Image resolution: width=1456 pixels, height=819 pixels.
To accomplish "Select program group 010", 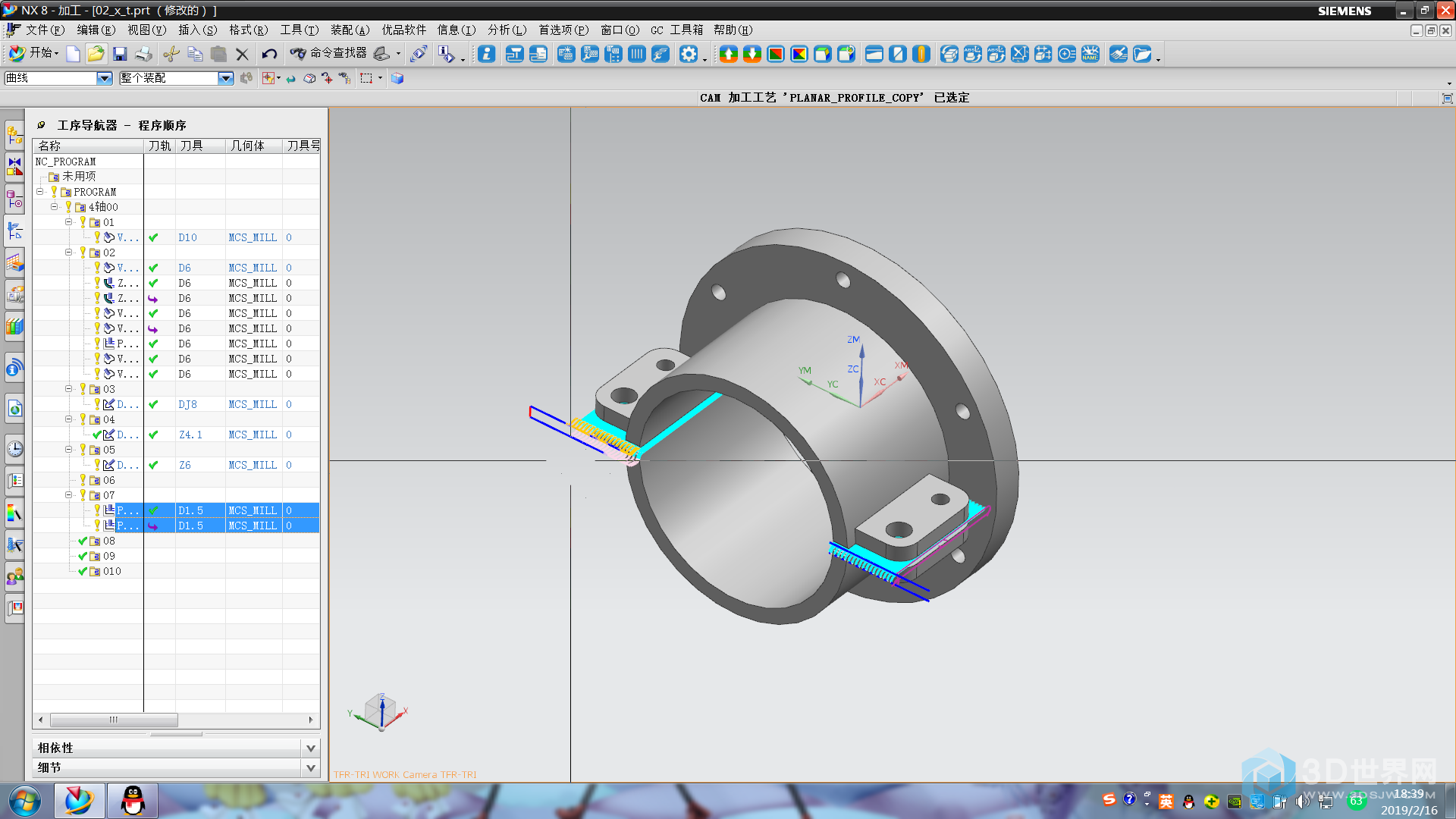I will pyautogui.click(x=105, y=571).
